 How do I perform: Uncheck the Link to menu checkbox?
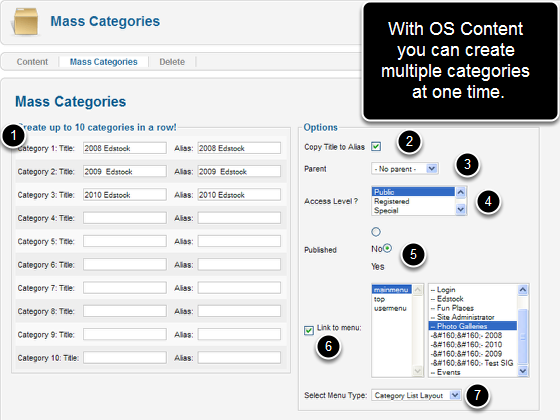pyautogui.click(x=309, y=331)
